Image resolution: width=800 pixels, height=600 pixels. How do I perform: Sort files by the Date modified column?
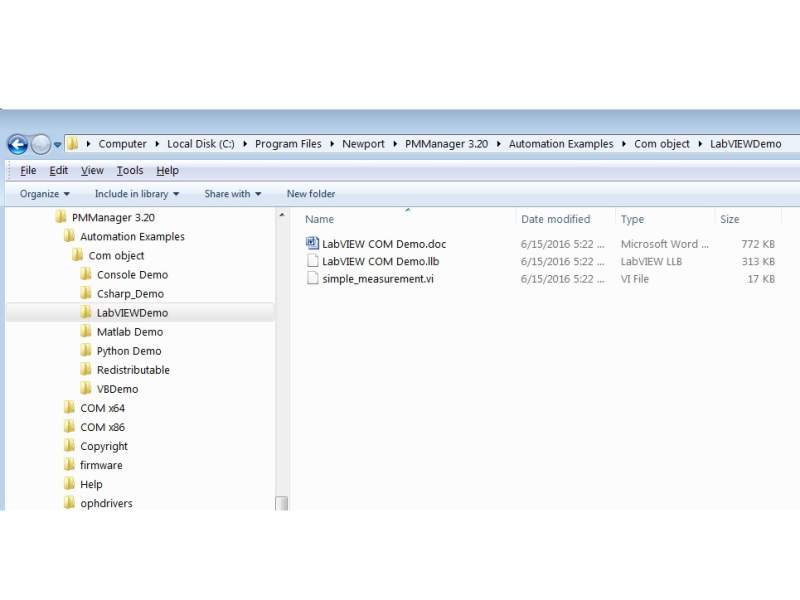555,219
